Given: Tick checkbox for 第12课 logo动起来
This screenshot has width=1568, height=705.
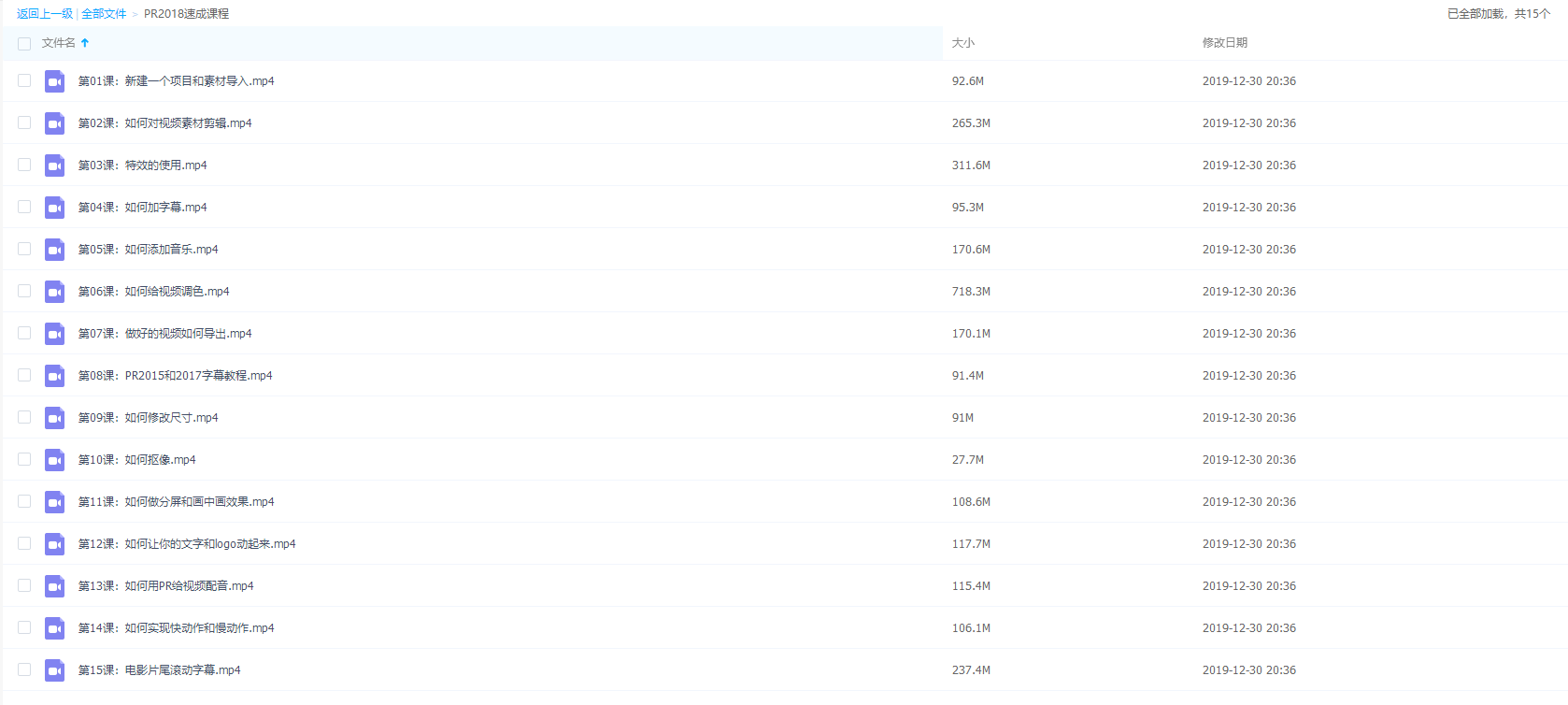Looking at the screenshot, I should click(x=24, y=544).
